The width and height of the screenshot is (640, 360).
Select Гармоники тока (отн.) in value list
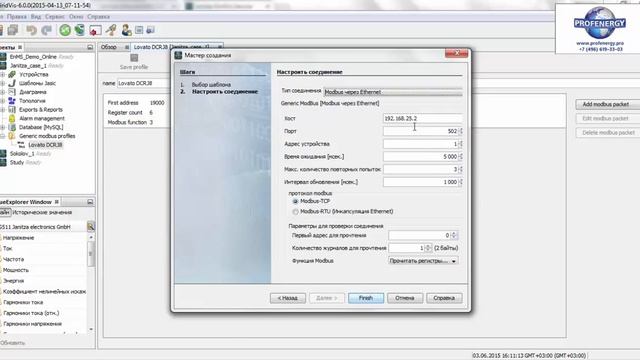tap(31, 313)
